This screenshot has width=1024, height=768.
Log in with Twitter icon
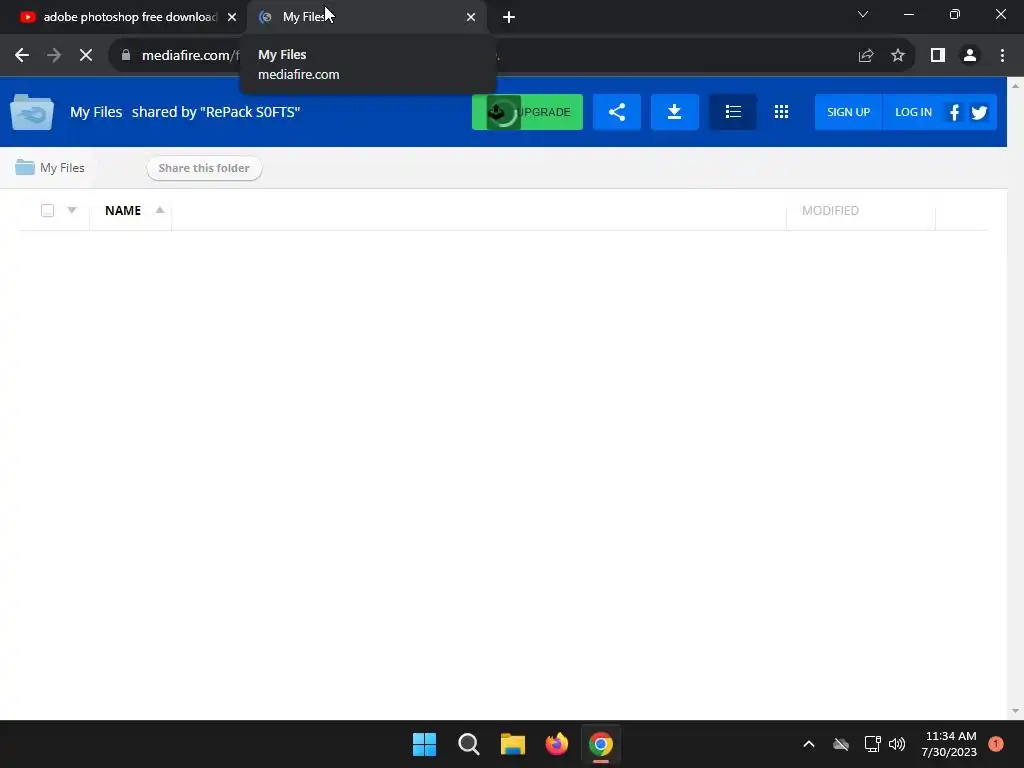[979, 112]
